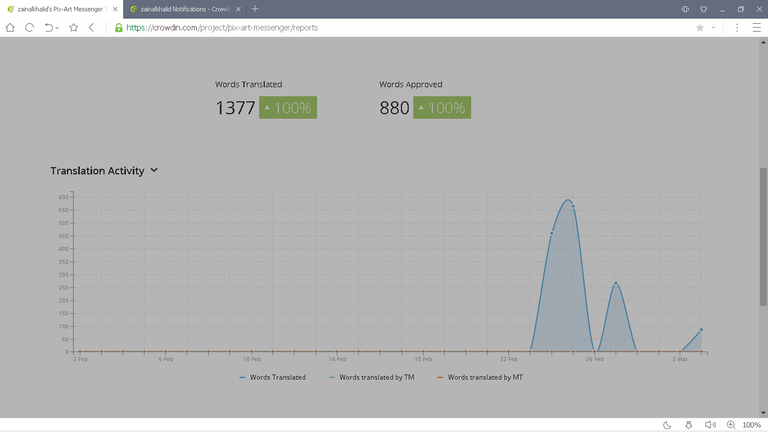Add page to favorites with the star outline icon
768x432 pixels.
(x=73, y=28)
